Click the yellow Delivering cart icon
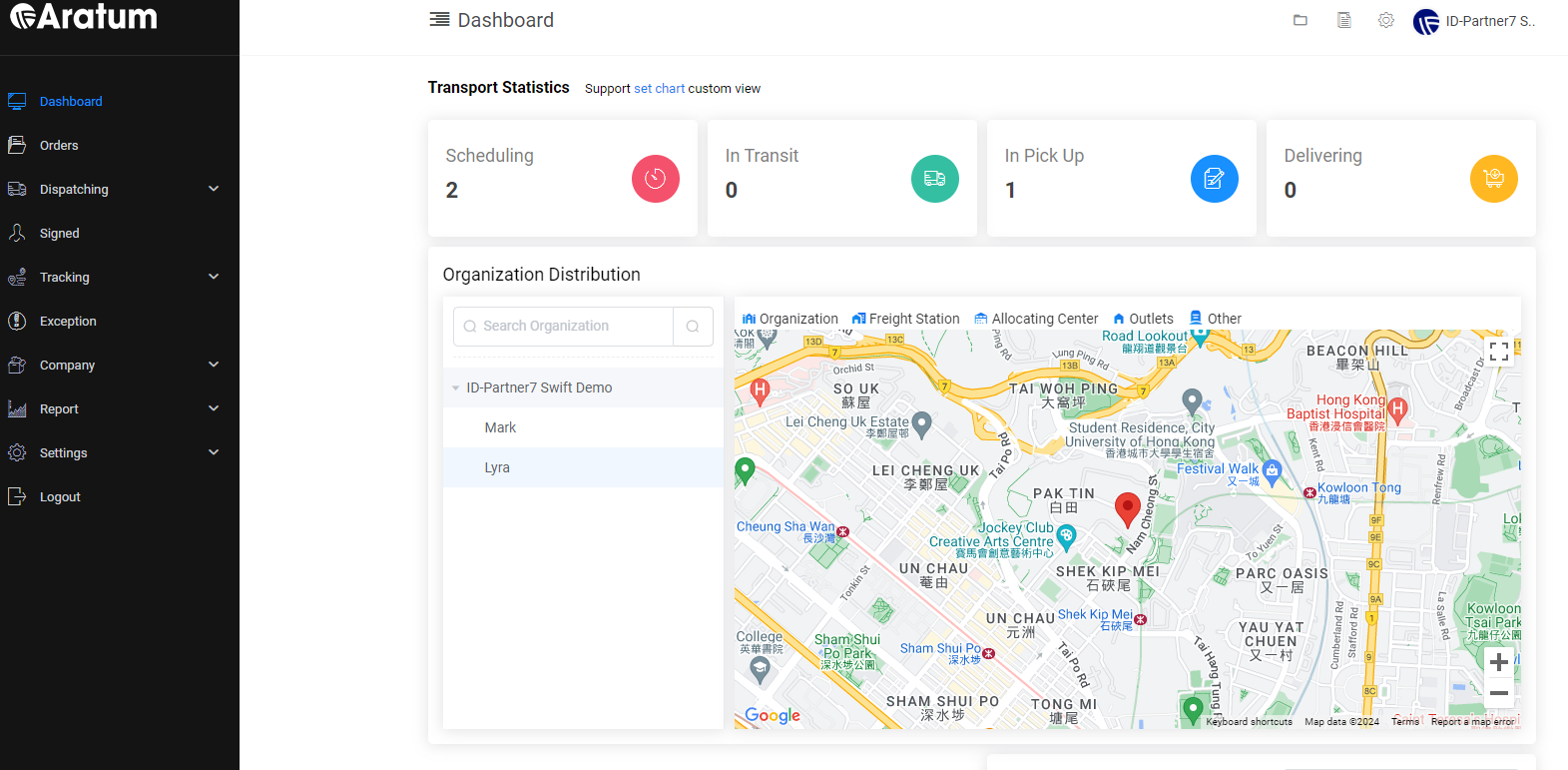The width and height of the screenshot is (1568, 770). coord(1494,179)
